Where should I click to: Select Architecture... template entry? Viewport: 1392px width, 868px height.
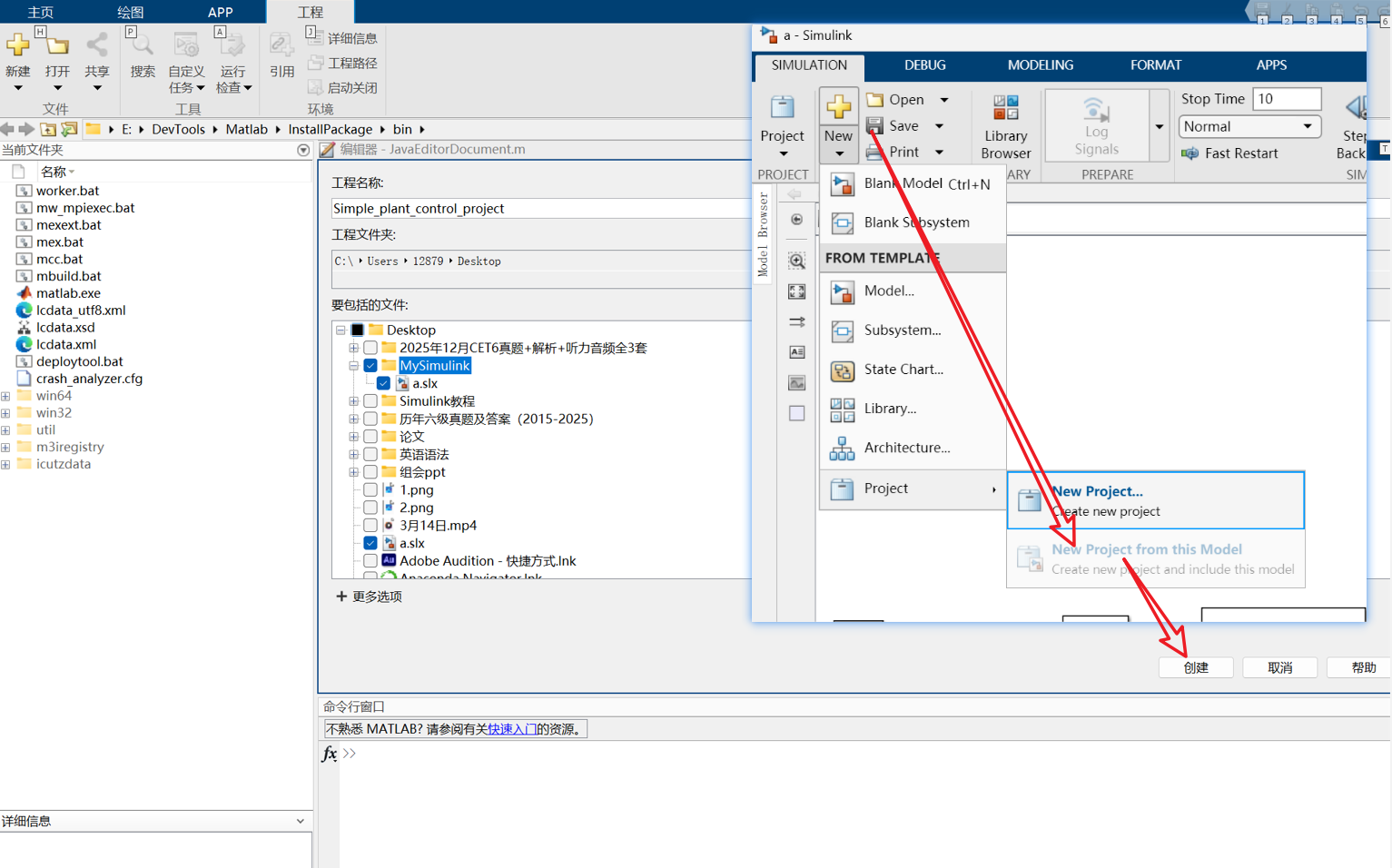[x=913, y=448]
